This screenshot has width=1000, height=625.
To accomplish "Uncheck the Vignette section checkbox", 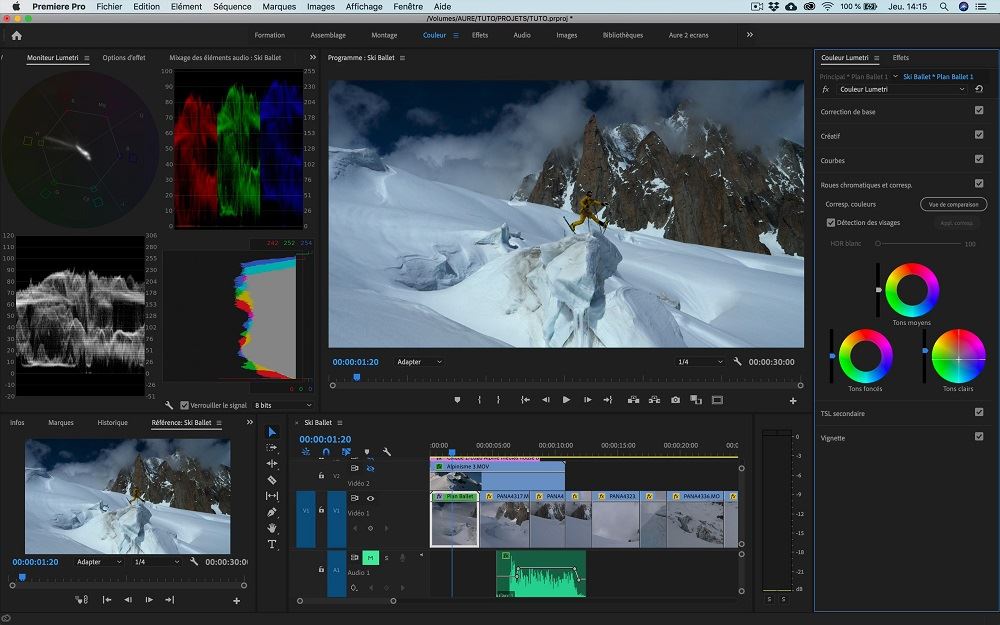I will click(979, 437).
